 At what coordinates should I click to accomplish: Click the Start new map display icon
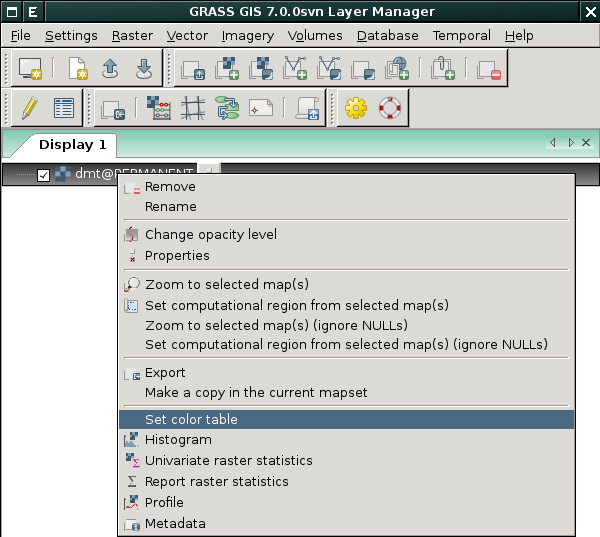(30, 69)
